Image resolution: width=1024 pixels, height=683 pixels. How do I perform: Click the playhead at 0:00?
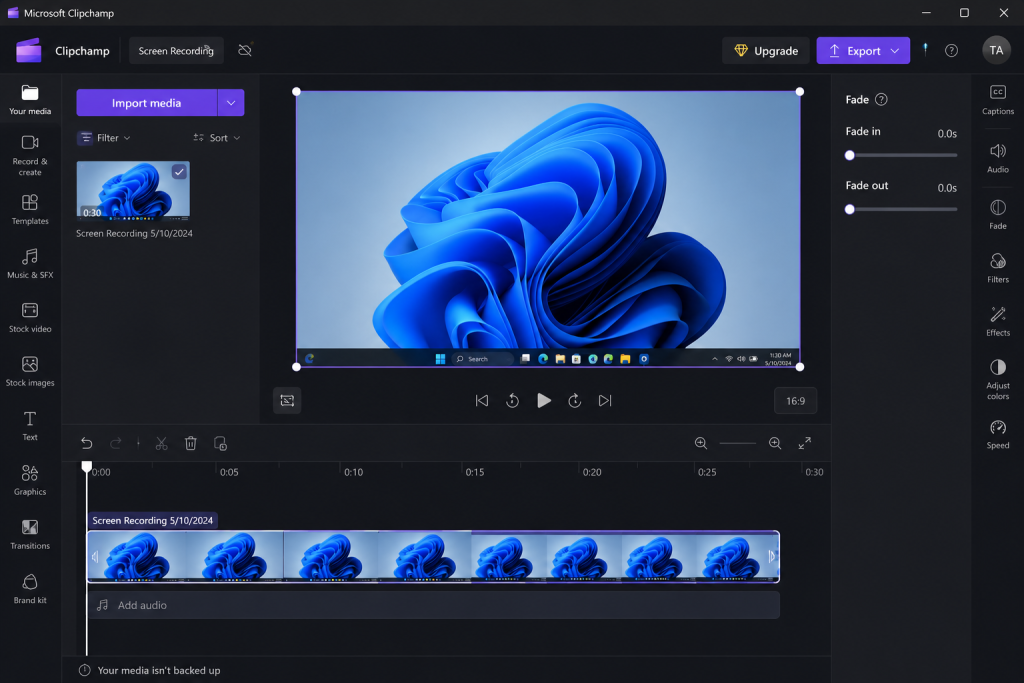point(86,467)
